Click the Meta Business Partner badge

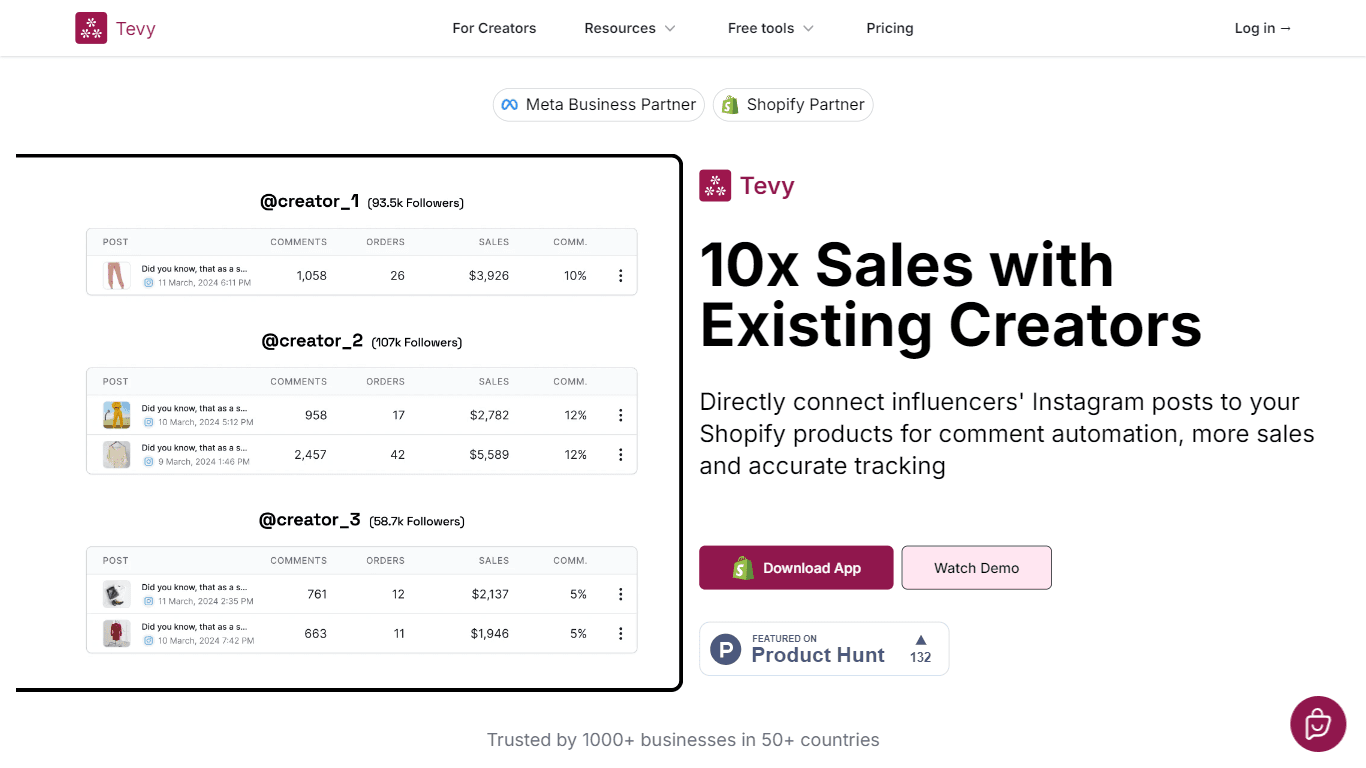[x=599, y=105]
